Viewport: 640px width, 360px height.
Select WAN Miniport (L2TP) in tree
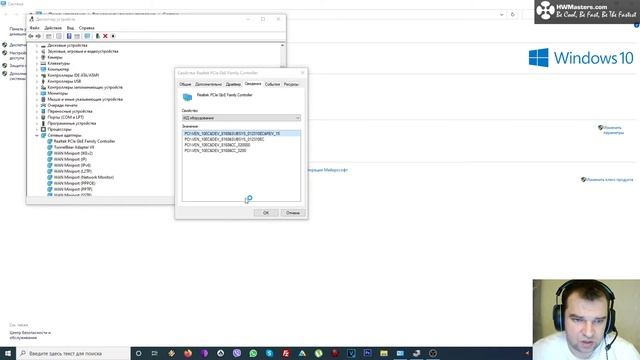[x=73, y=171]
